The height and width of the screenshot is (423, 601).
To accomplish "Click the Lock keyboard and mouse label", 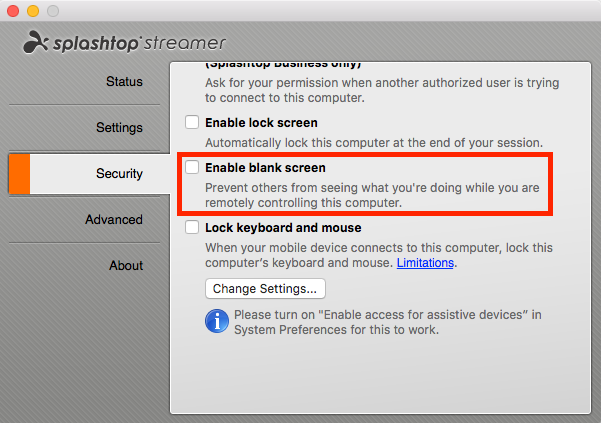I will click(x=283, y=228).
